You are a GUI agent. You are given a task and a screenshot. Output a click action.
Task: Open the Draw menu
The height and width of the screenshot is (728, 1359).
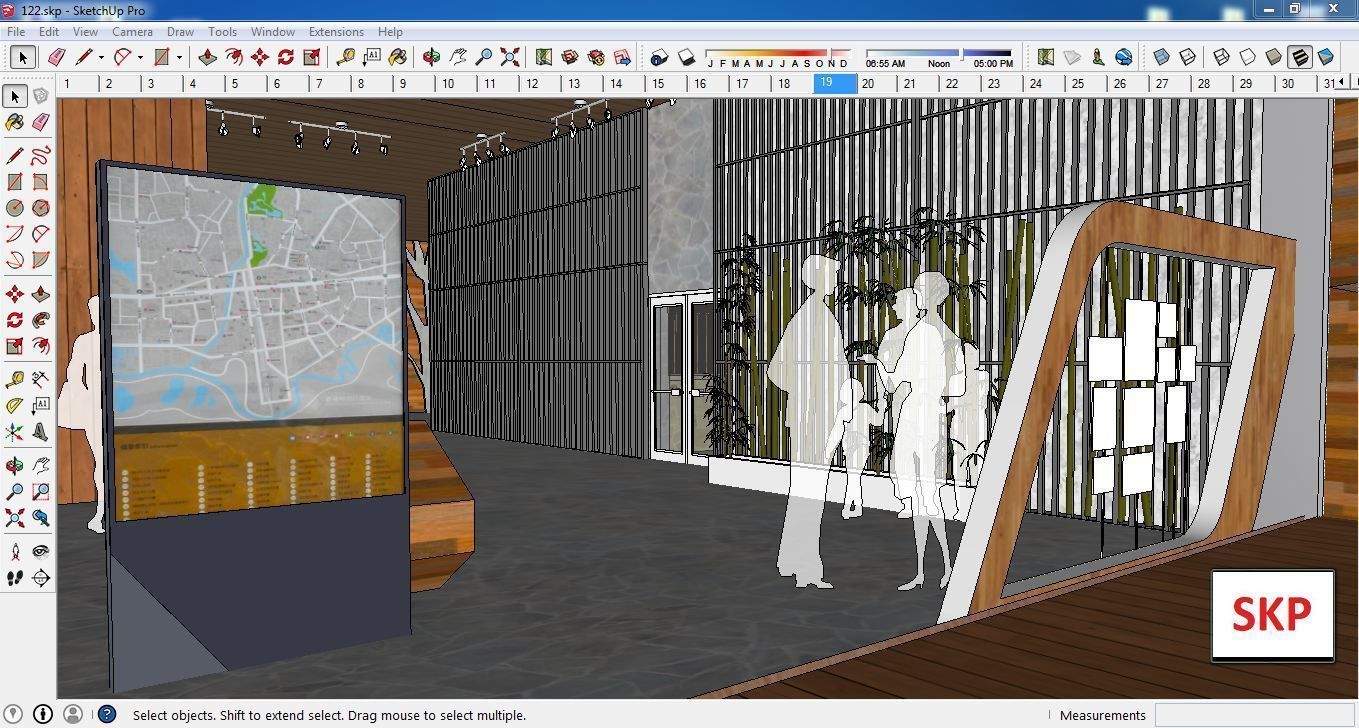point(180,32)
